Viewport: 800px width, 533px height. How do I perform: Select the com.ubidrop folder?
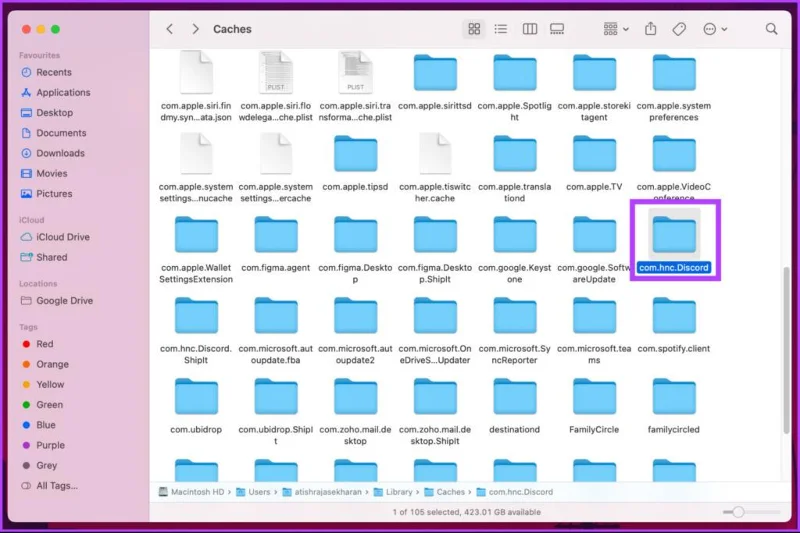(196, 405)
